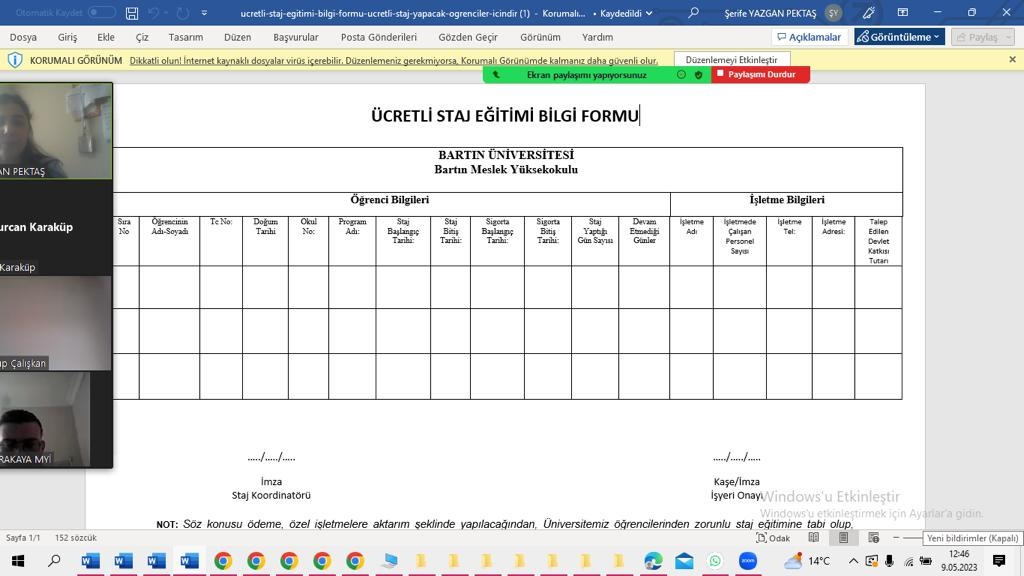
Task: Open the SY account avatar
Action: pyautogui.click(x=833, y=13)
